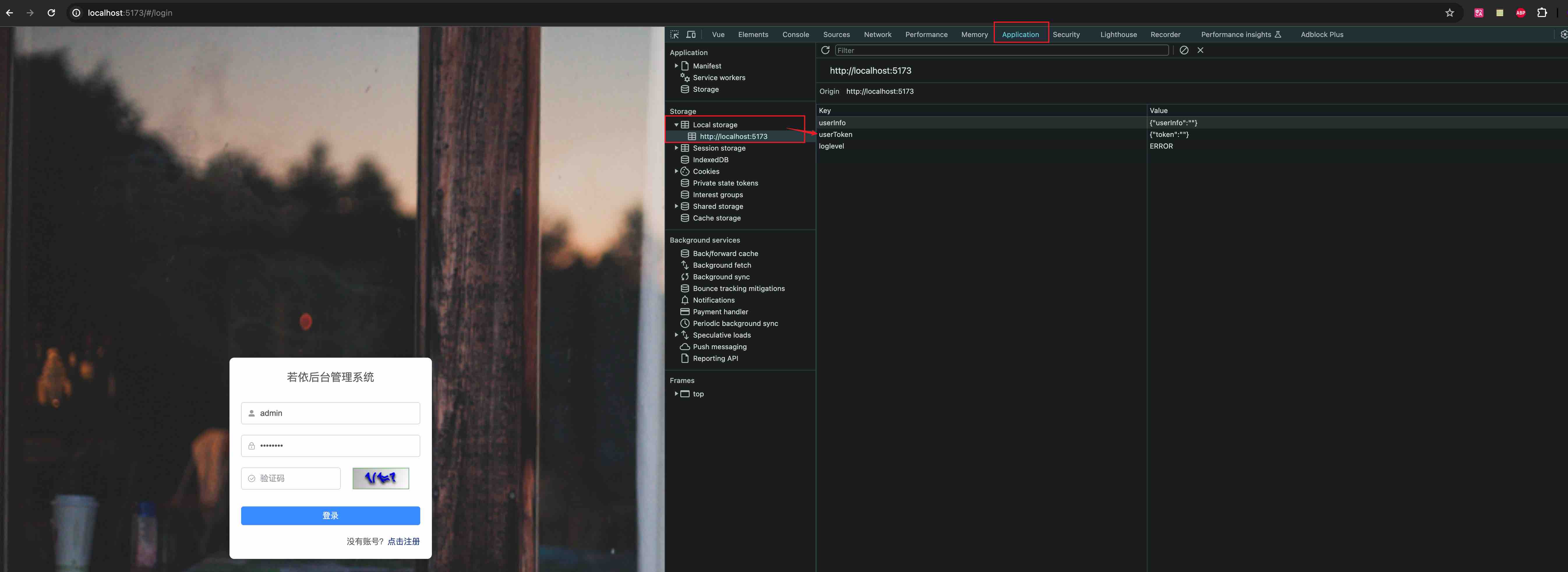This screenshot has width=1568, height=572.
Task: Click the captcha image to refresh it
Action: pyautogui.click(x=380, y=478)
